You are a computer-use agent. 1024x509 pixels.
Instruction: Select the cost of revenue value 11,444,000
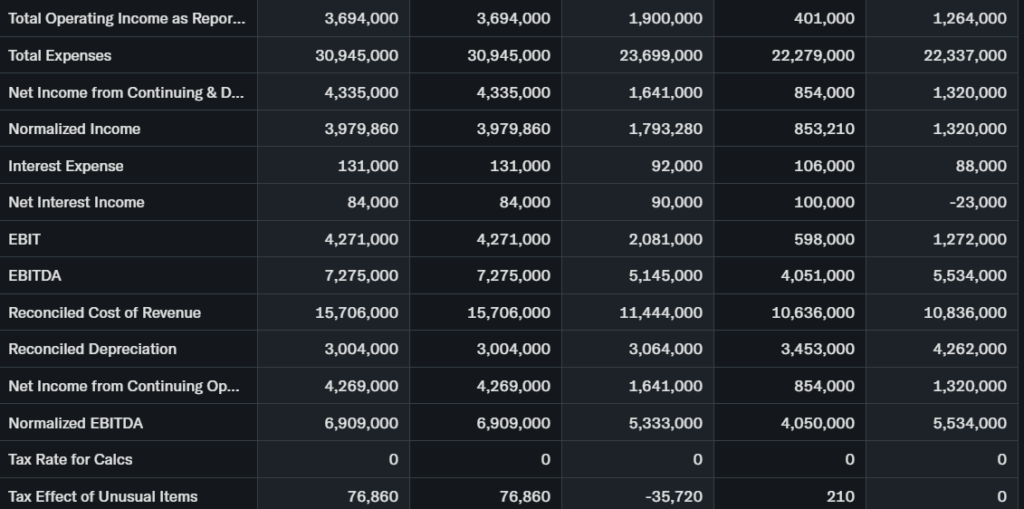(661, 313)
